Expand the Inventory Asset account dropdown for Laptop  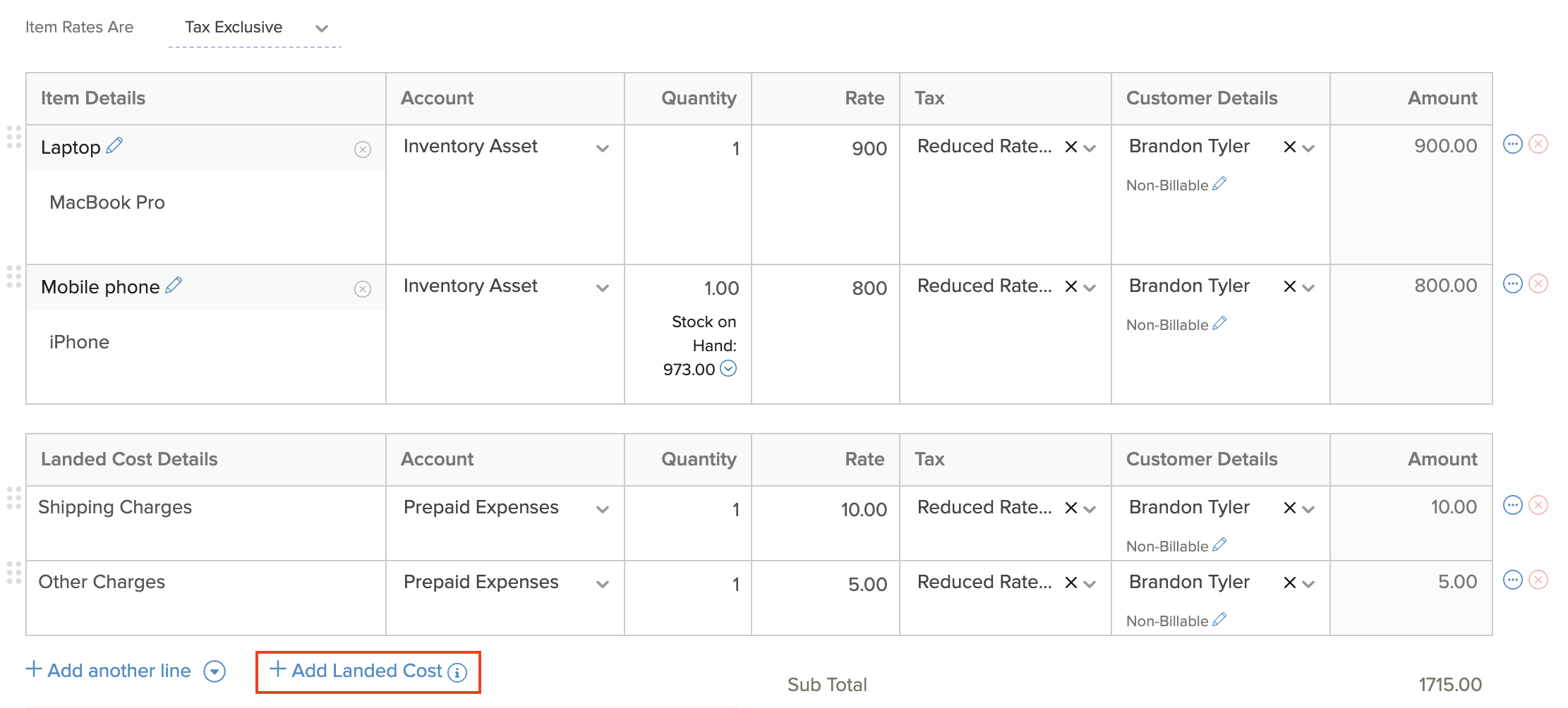603,147
